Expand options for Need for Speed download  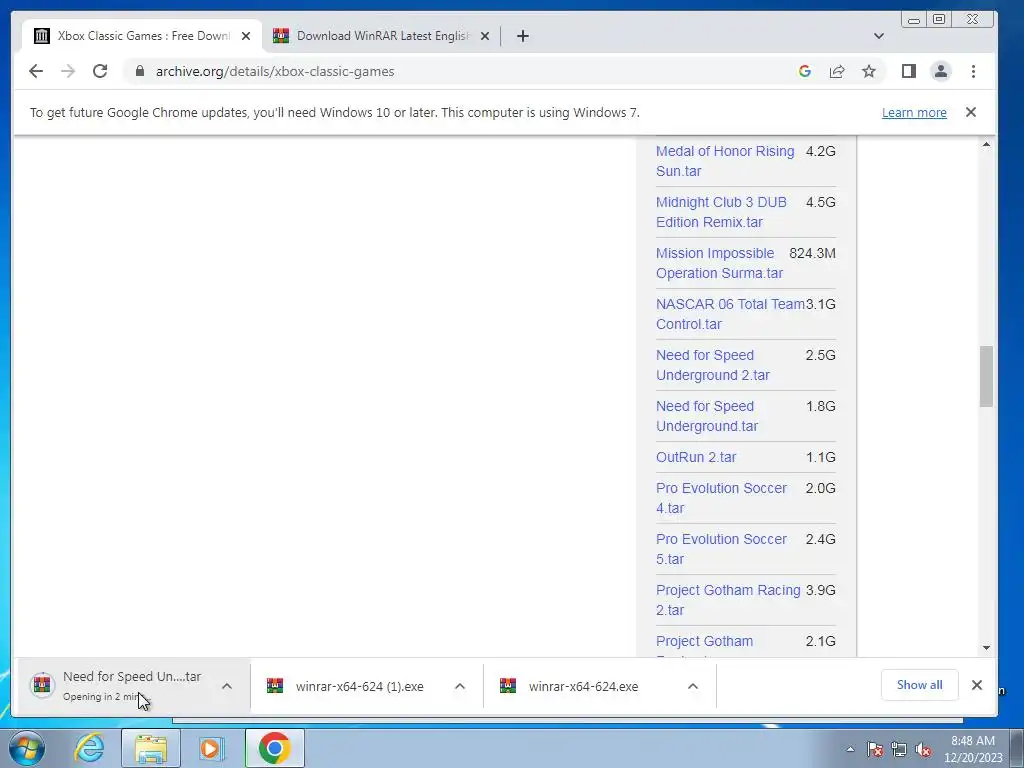click(227, 686)
